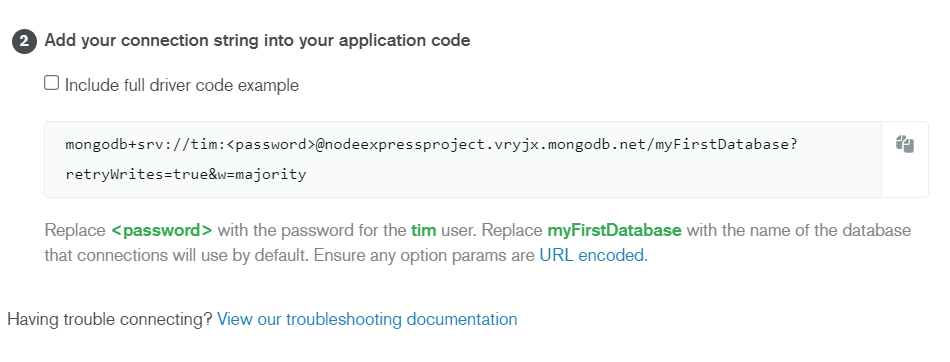The image size is (950, 362).
Task: Click the green <password> highlighted word
Action: pos(162,230)
